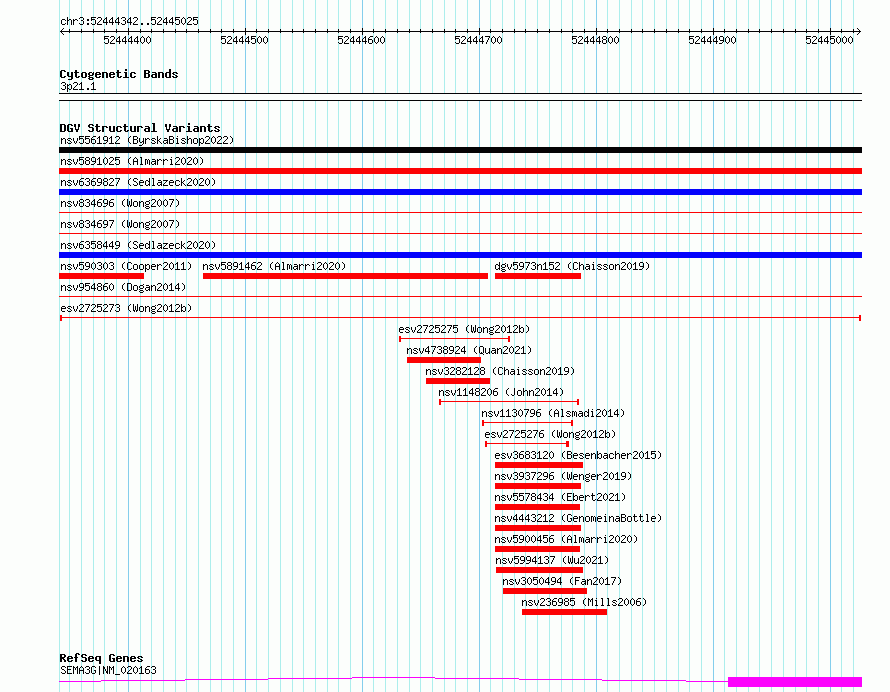Click the blue nsv6369827 variant bar
890x692 pixels.
[x=460, y=192]
